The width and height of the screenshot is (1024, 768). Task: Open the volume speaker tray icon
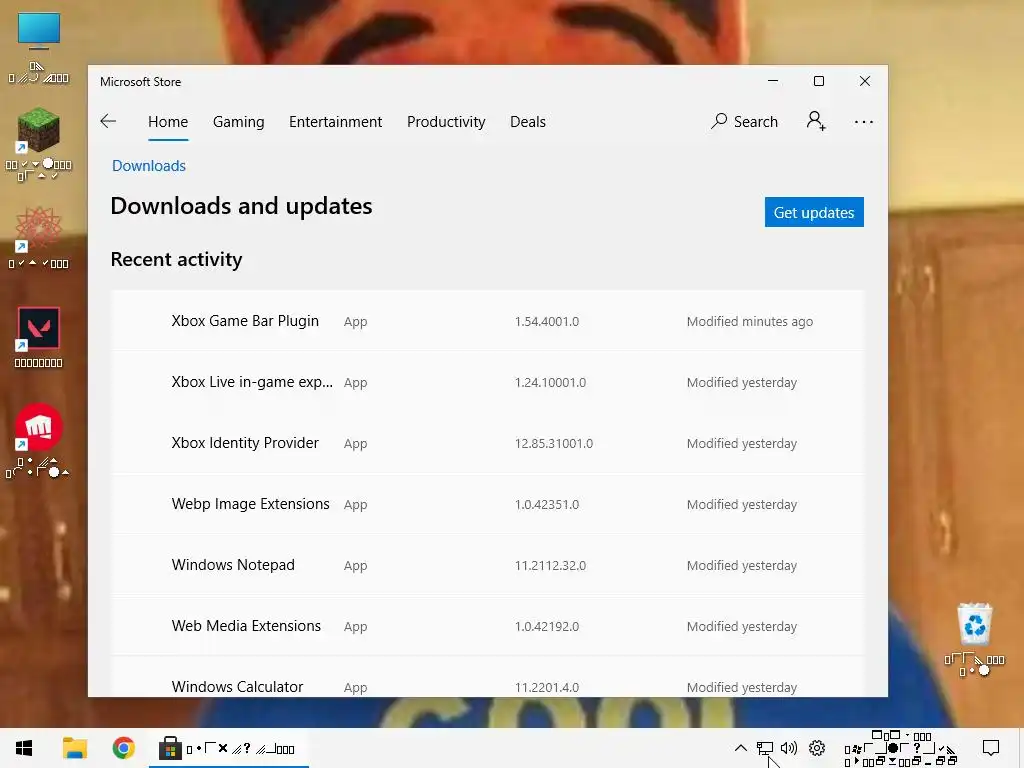[789, 748]
